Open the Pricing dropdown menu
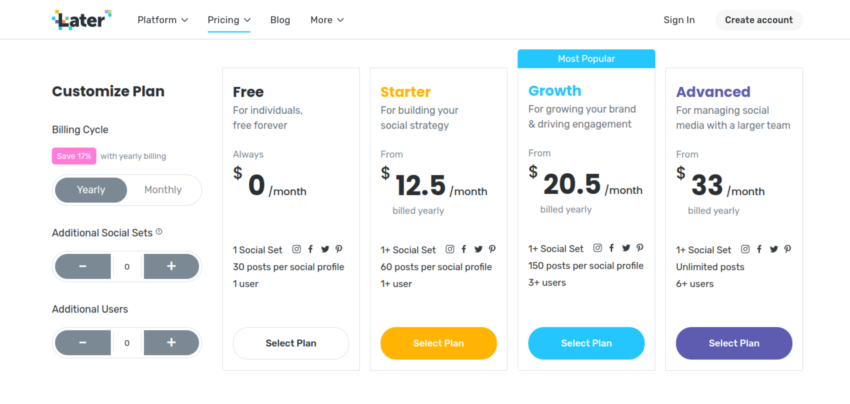The image size is (850, 404). click(229, 20)
